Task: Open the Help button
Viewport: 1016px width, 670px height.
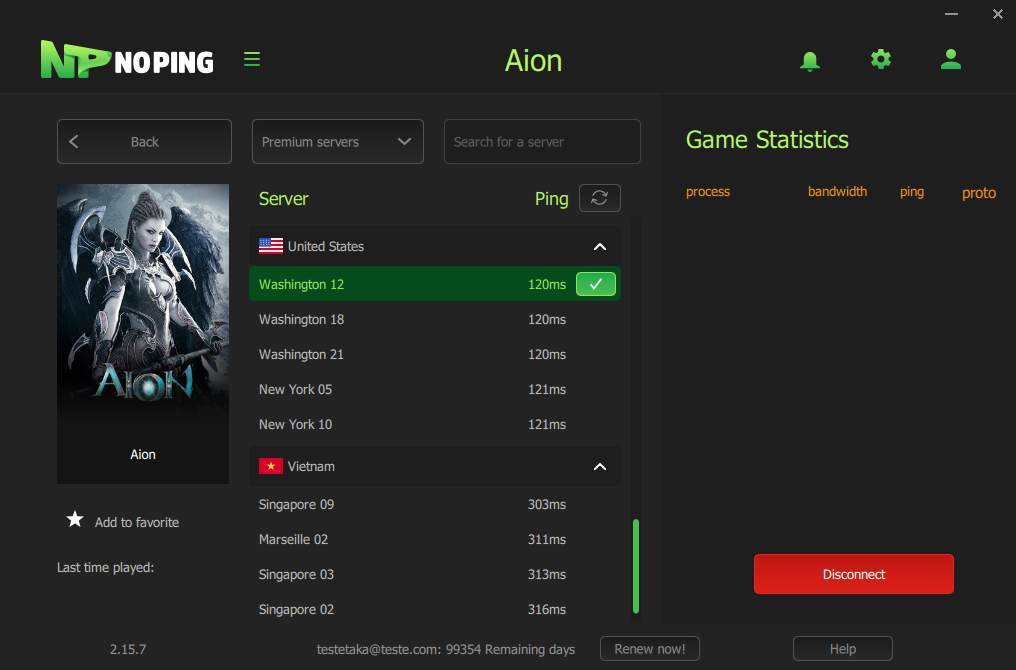Action: [x=842, y=649]
